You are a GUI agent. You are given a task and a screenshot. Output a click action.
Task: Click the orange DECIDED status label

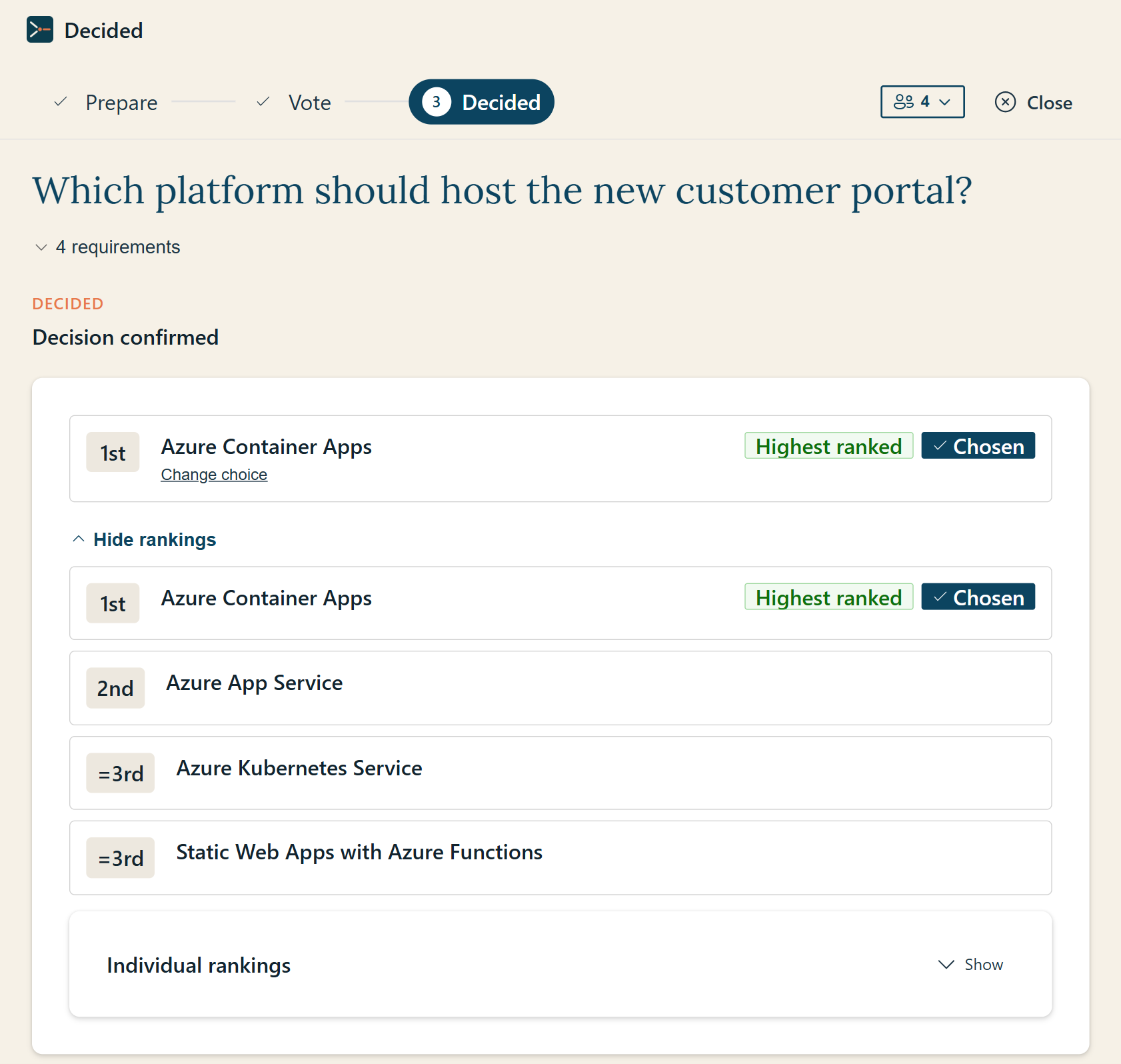pyautogui.click(x=68, y=304)
